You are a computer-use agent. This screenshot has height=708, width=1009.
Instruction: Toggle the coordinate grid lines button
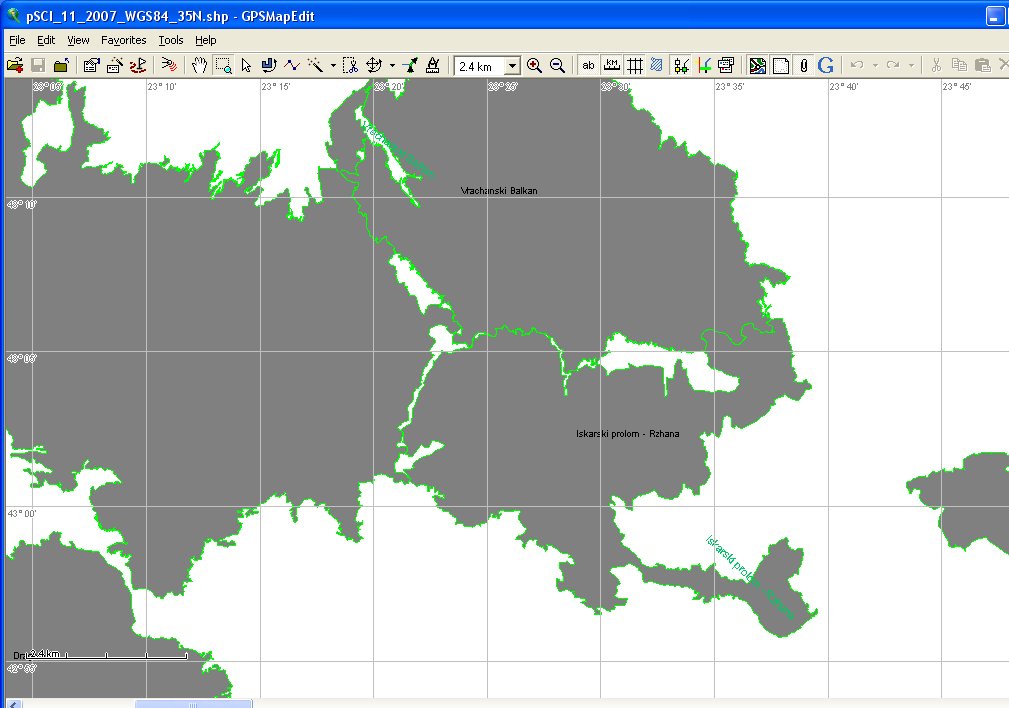tap(634, 65)
